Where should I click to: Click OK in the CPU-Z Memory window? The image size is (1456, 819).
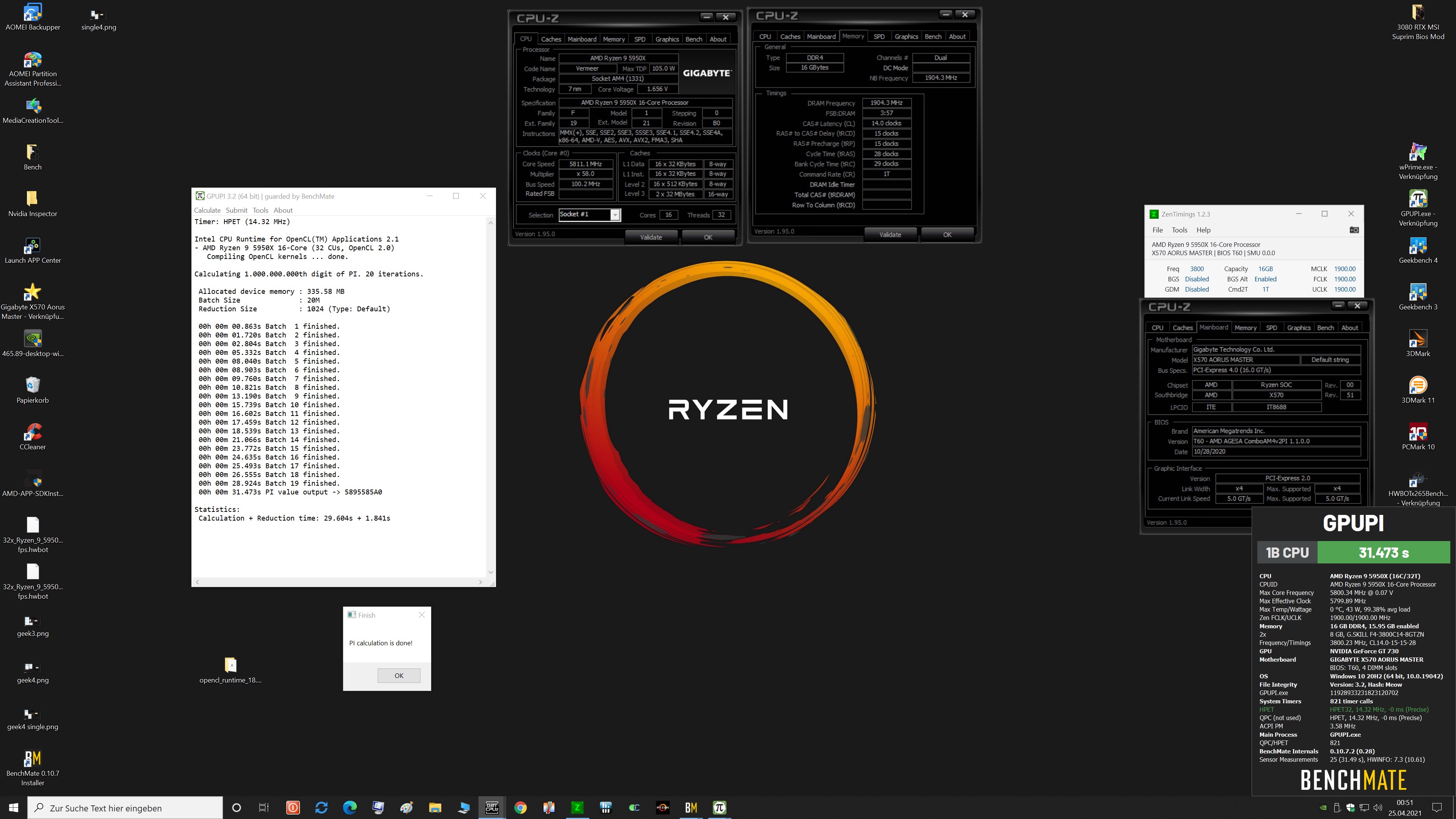pos(947,235)
